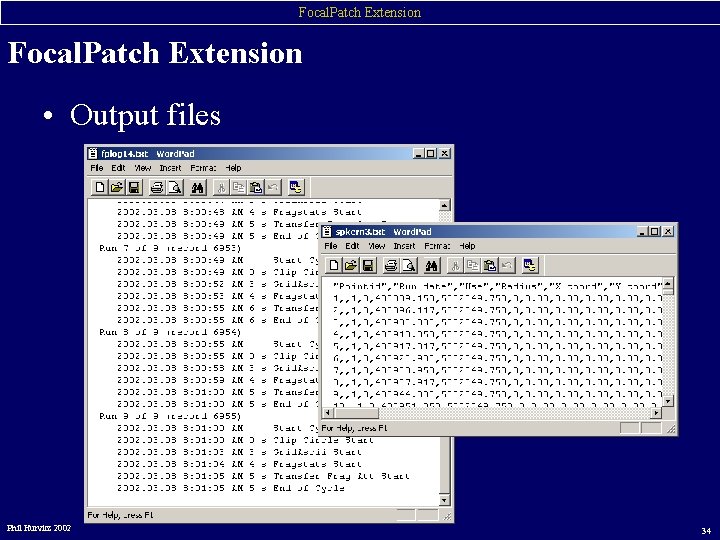Click Date/Time icon in spkern3.txt WordPad
The width and height of the screenshot is (720, 540).
click(x=530, y=265)
